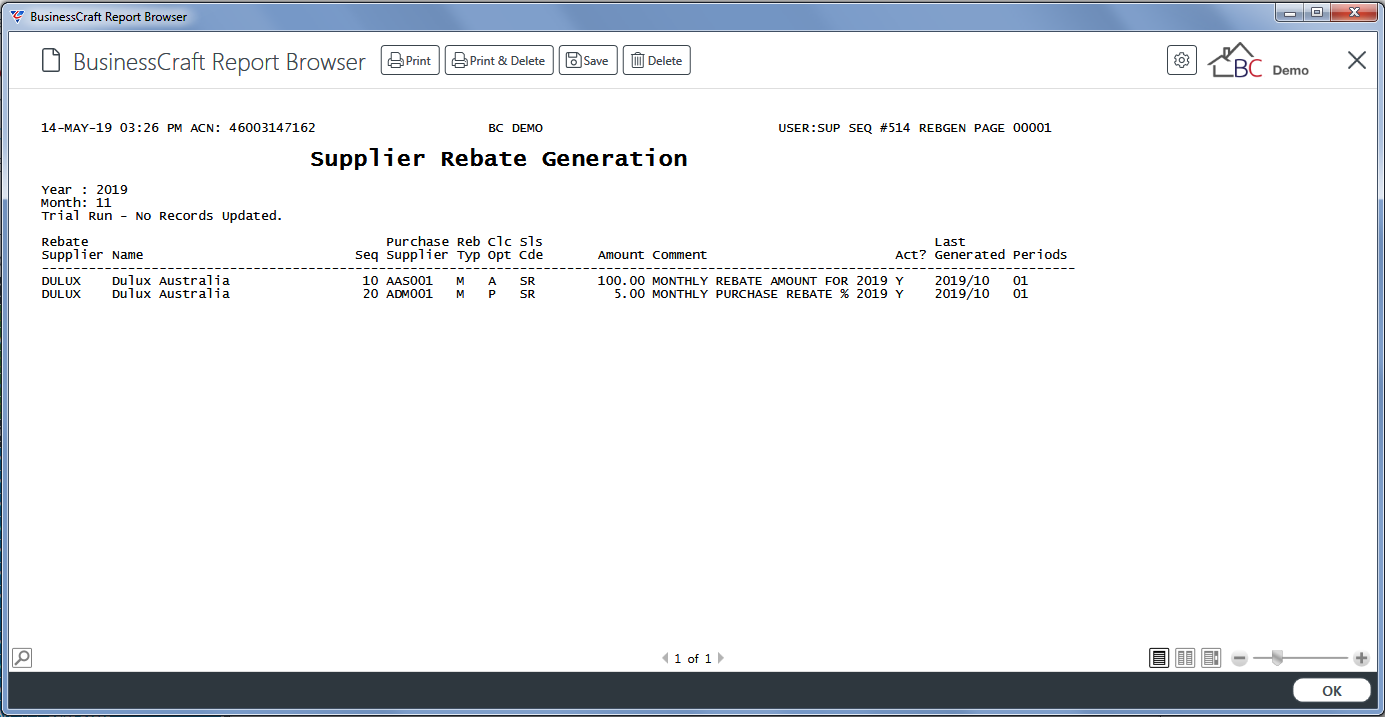Screen dimensions: 1385x717
Task: Zoom in with the plus button
Action: coord(1361,658)
